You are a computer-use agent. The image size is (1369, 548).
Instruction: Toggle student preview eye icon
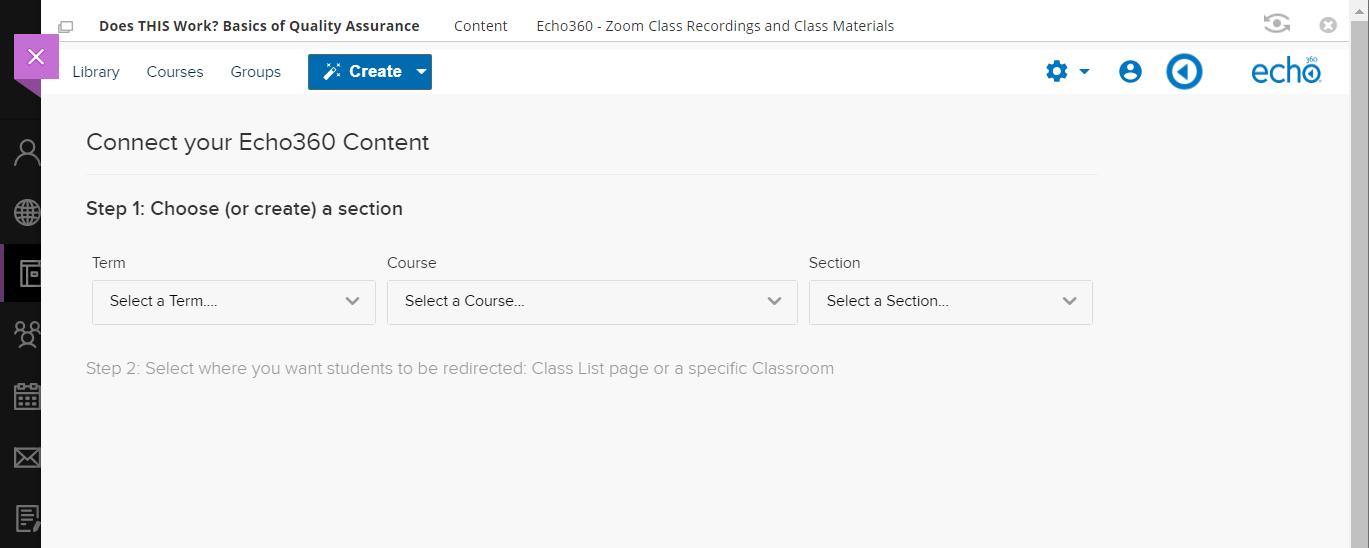click(x=1276, y=25)
